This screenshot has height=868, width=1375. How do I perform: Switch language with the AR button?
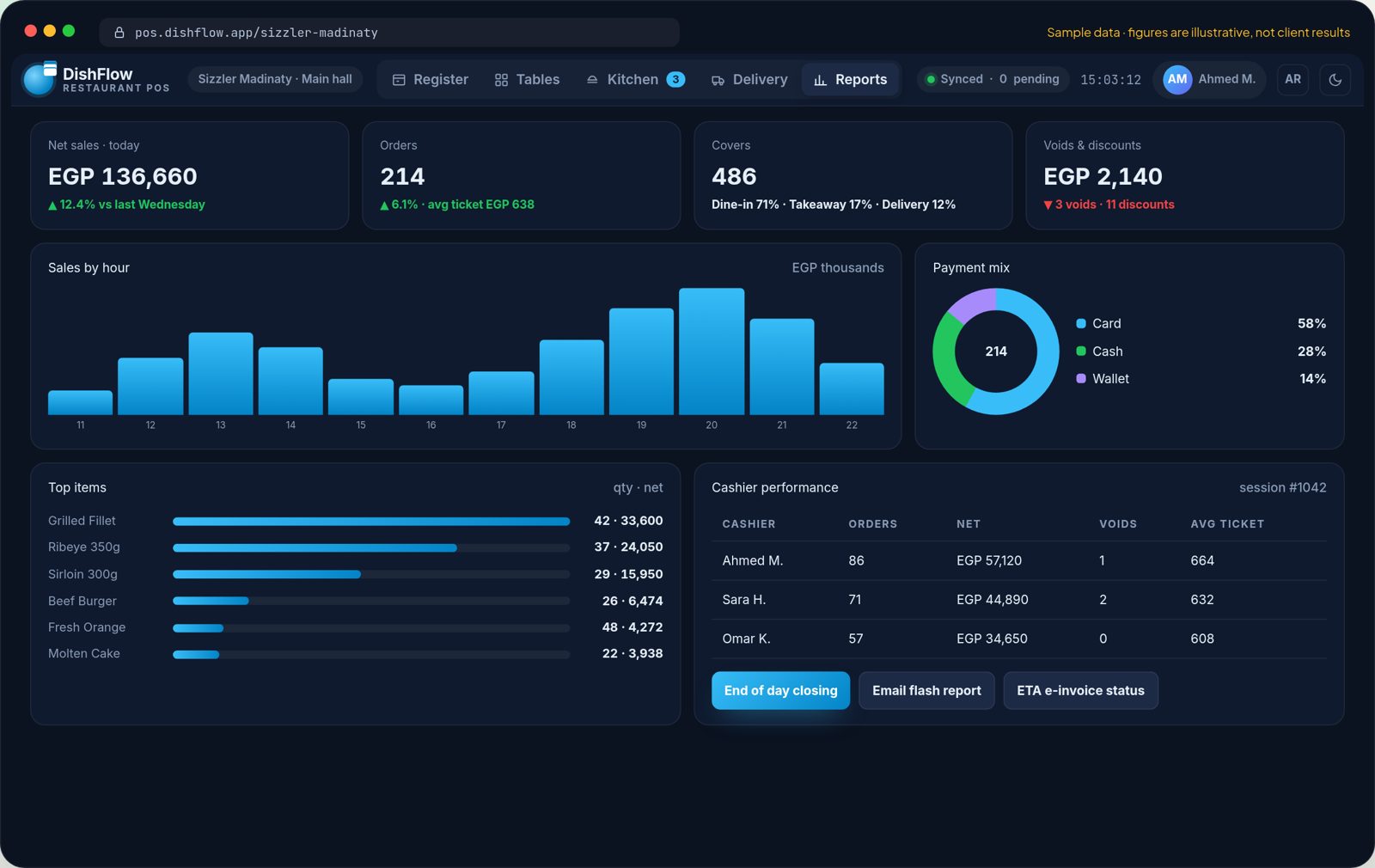[x=1292, y=79]
